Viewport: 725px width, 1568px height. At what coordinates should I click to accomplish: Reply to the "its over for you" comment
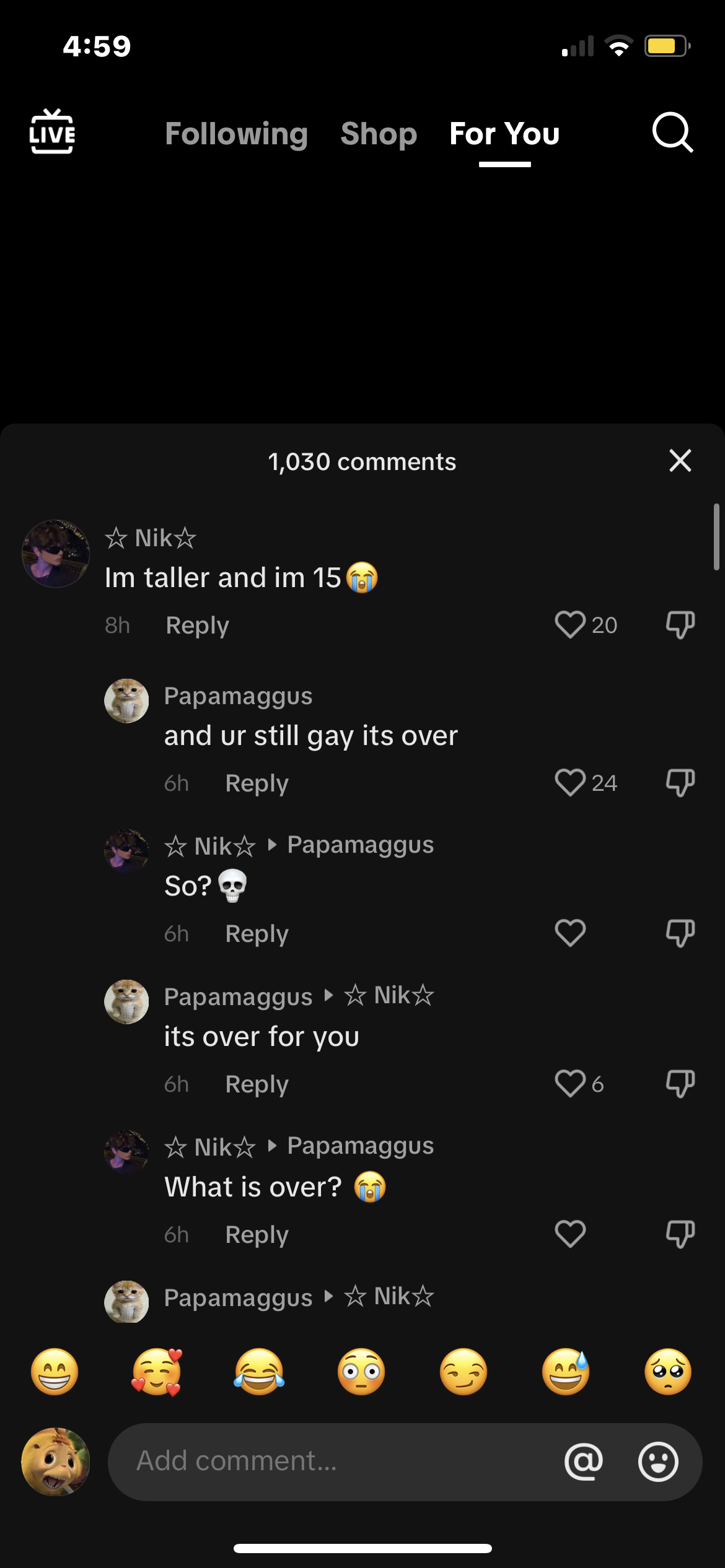point(257,1084)
